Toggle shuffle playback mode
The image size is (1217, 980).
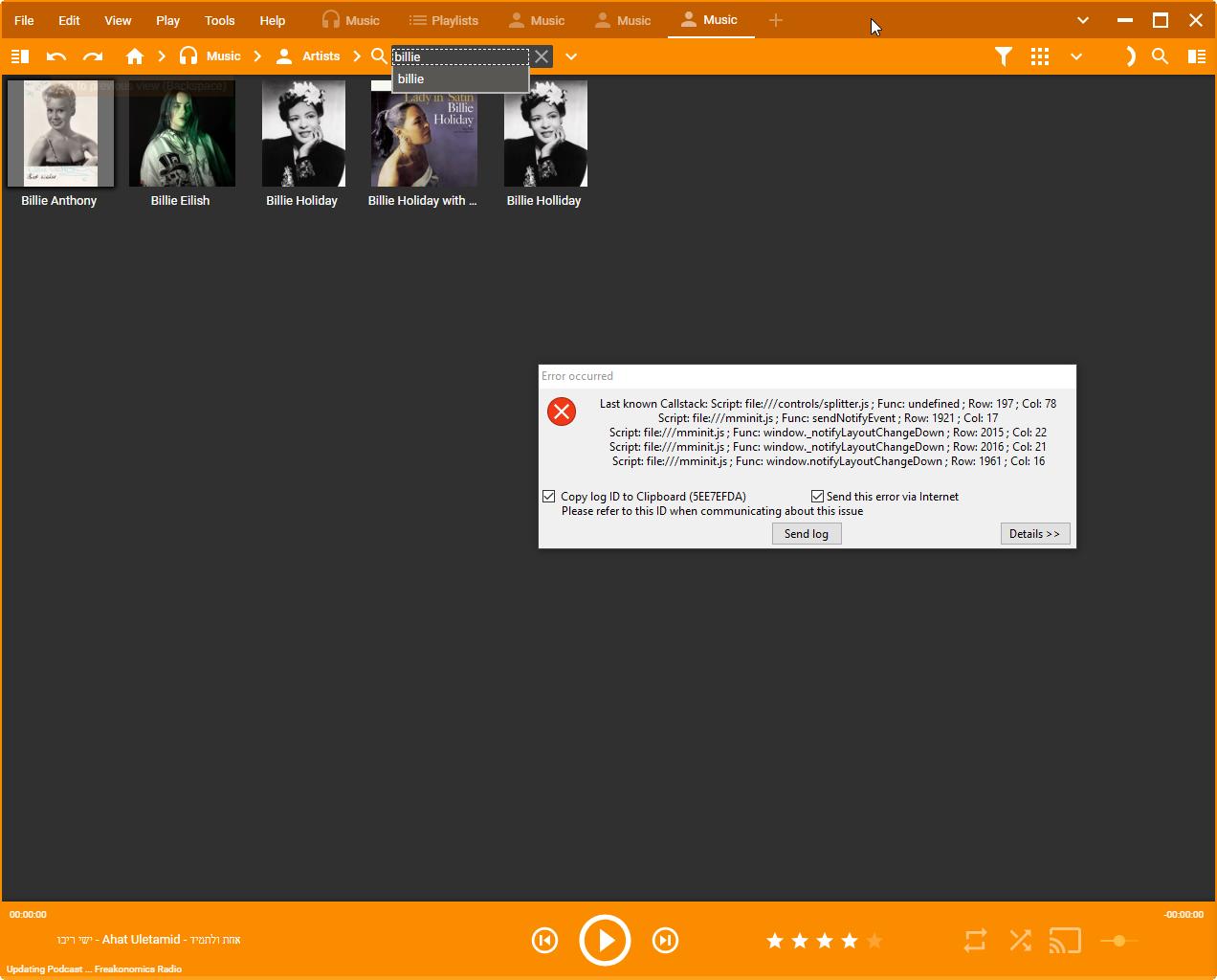point(1021,941)
